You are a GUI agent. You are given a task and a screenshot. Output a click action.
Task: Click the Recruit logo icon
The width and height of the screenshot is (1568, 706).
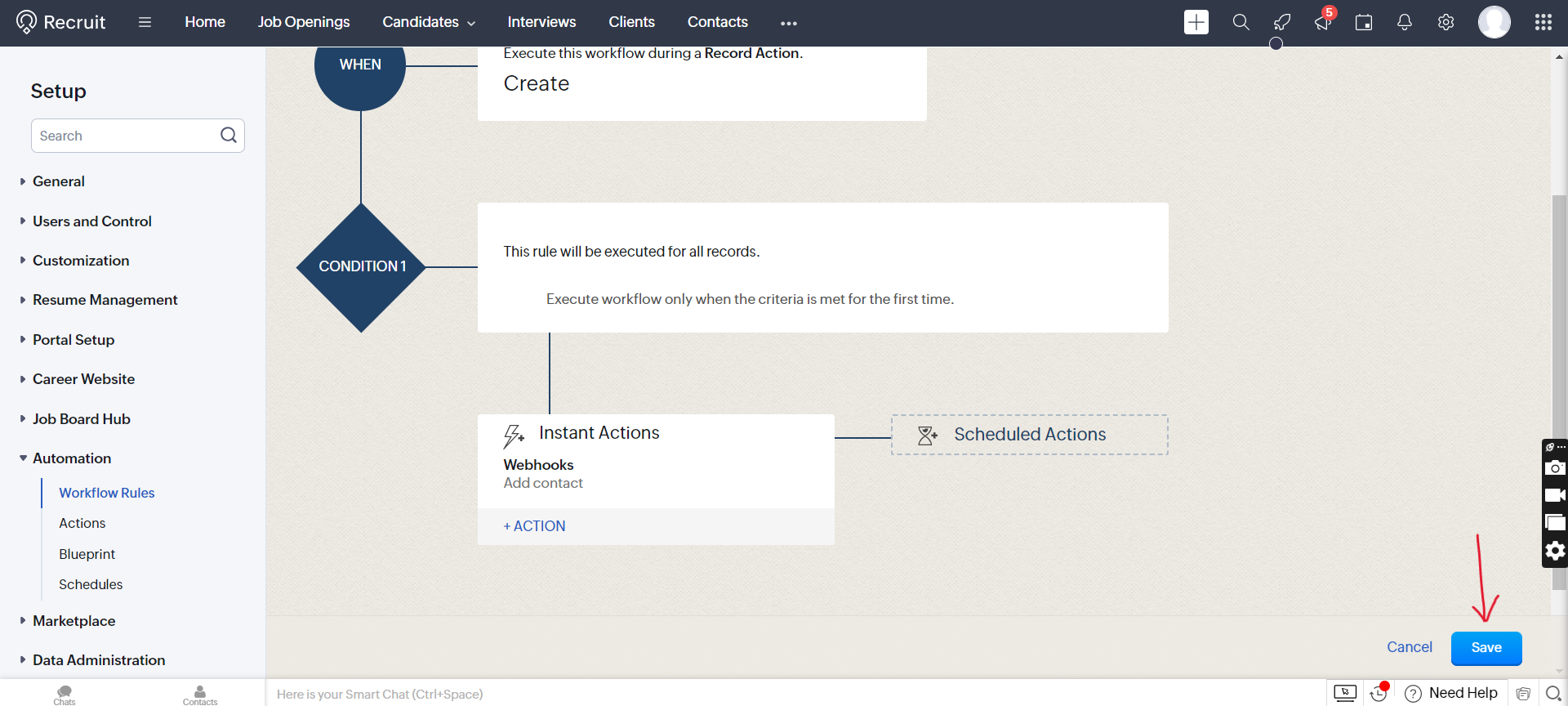(26, 22)
